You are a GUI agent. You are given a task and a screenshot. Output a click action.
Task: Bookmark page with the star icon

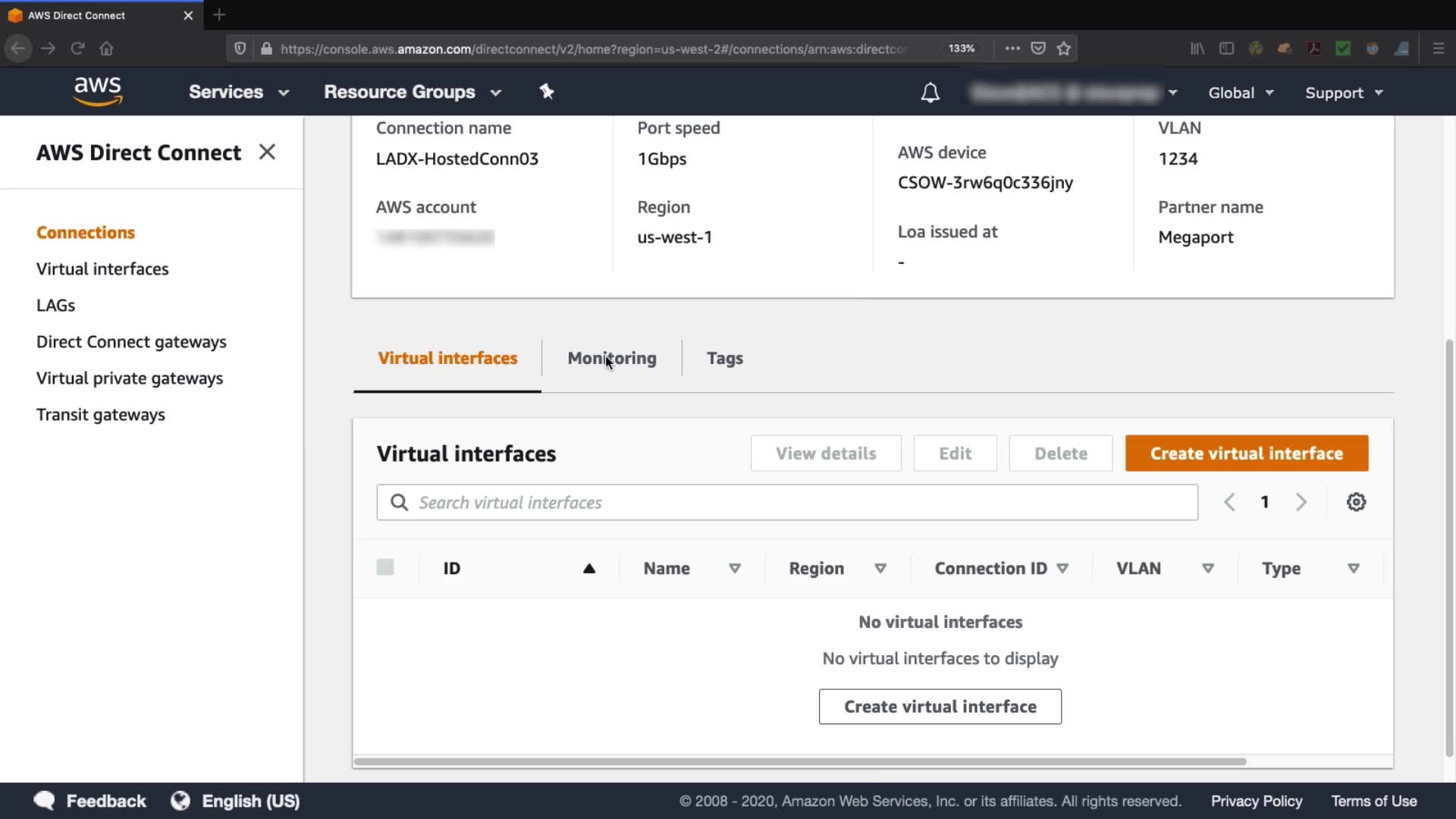(x=1064, y=49)
